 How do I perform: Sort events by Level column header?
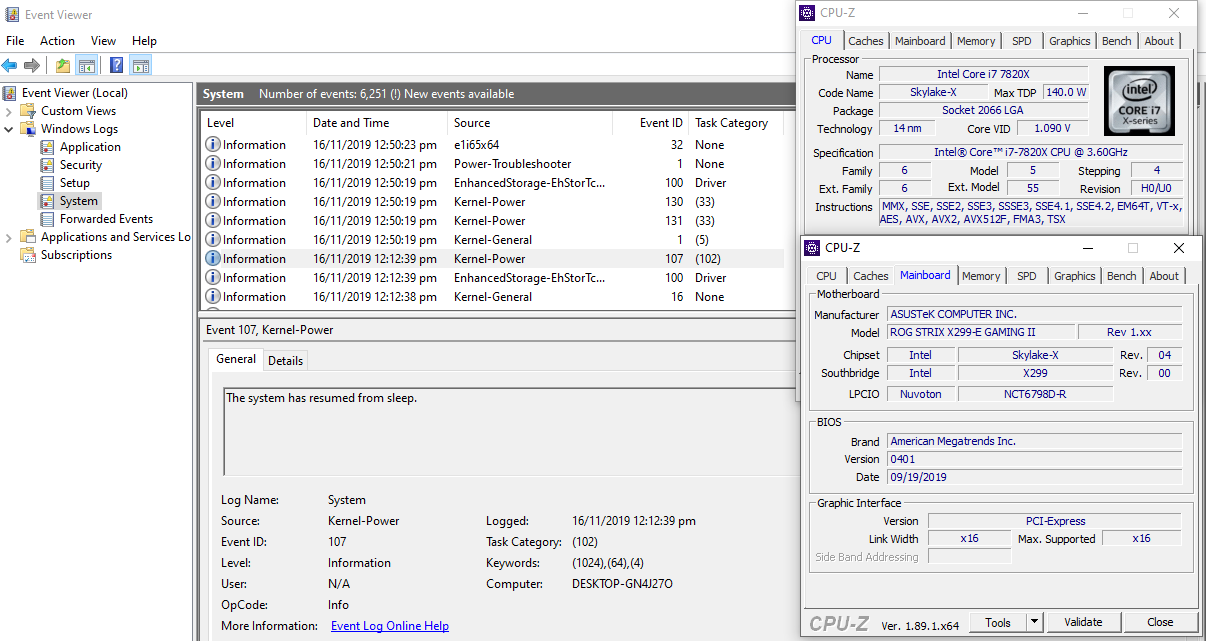(253, 123)
